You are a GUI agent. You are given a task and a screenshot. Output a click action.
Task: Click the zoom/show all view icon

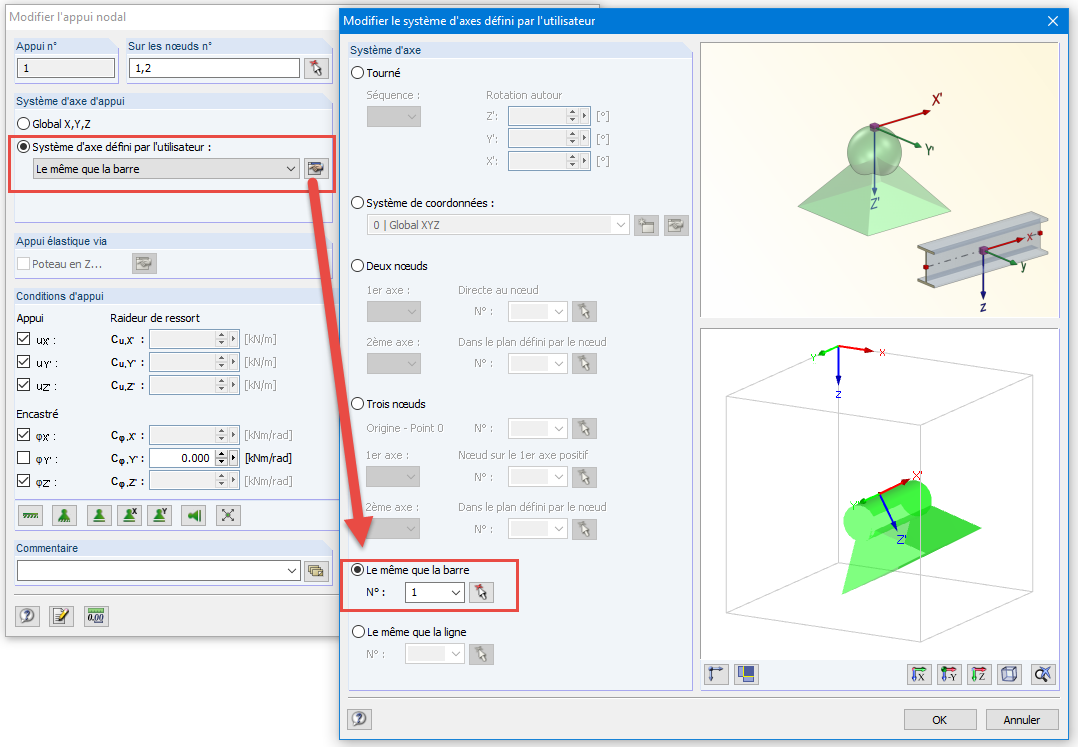pyautogui.click(x=1043, y=674)
